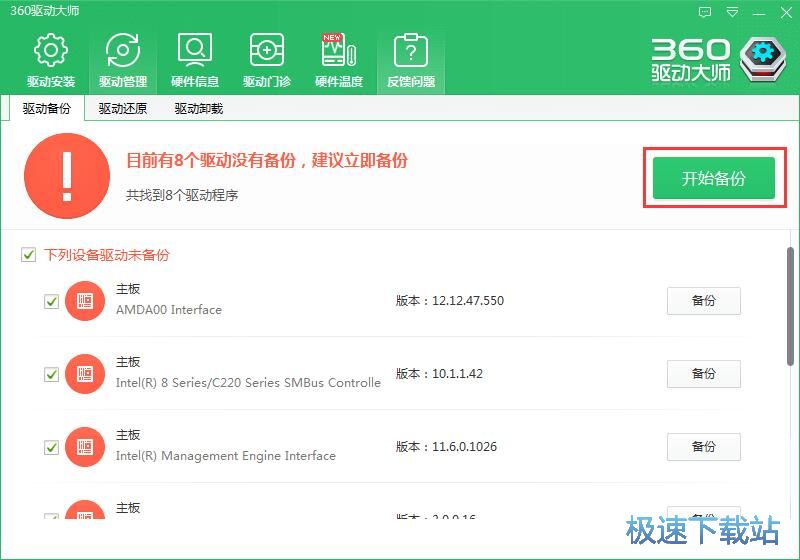Open the 驱动安装 gear icon section
The height and width of the screenshot is (560, 800).
tap(51, 60)
